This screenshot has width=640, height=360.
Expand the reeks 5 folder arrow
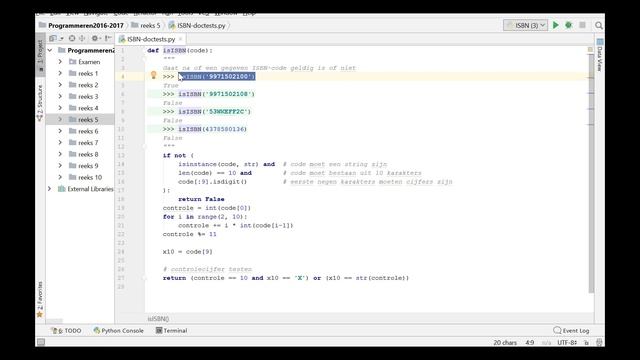point(60,119)
